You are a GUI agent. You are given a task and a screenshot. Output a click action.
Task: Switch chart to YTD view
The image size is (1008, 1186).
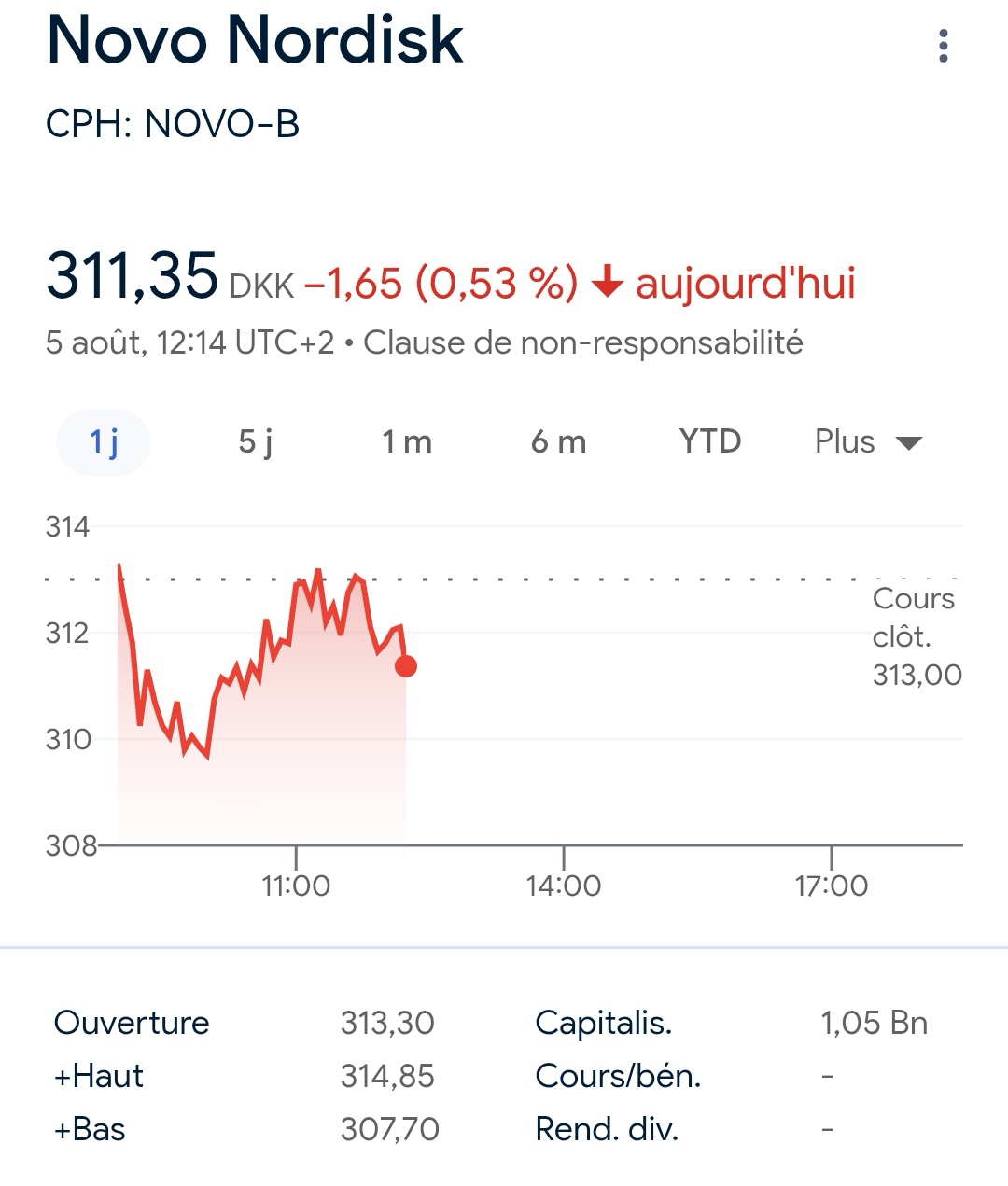[710, 442]
